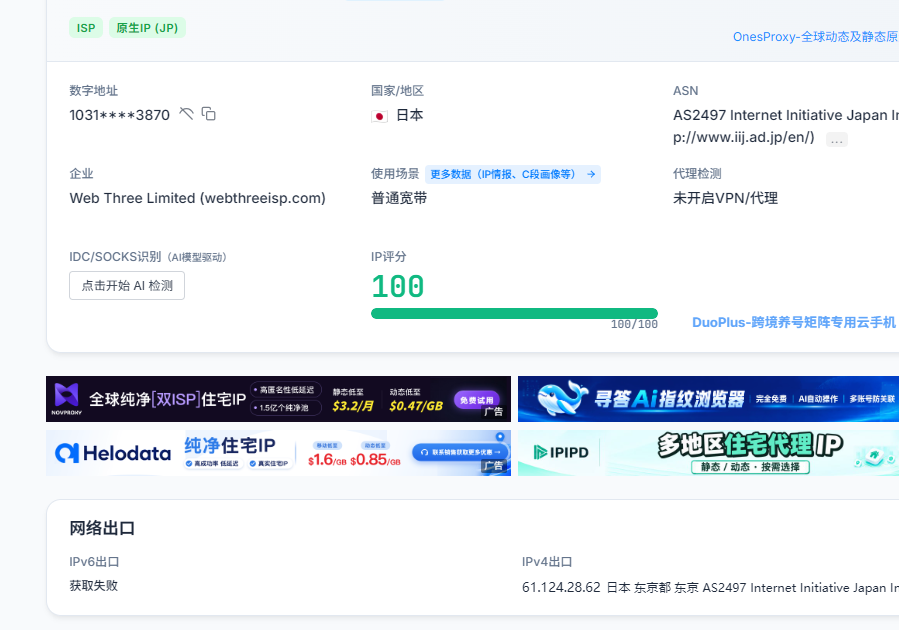This screenshot has width=899, height=630.
Task: Click the contact sales button in Helodata banner
Action: 460,452
